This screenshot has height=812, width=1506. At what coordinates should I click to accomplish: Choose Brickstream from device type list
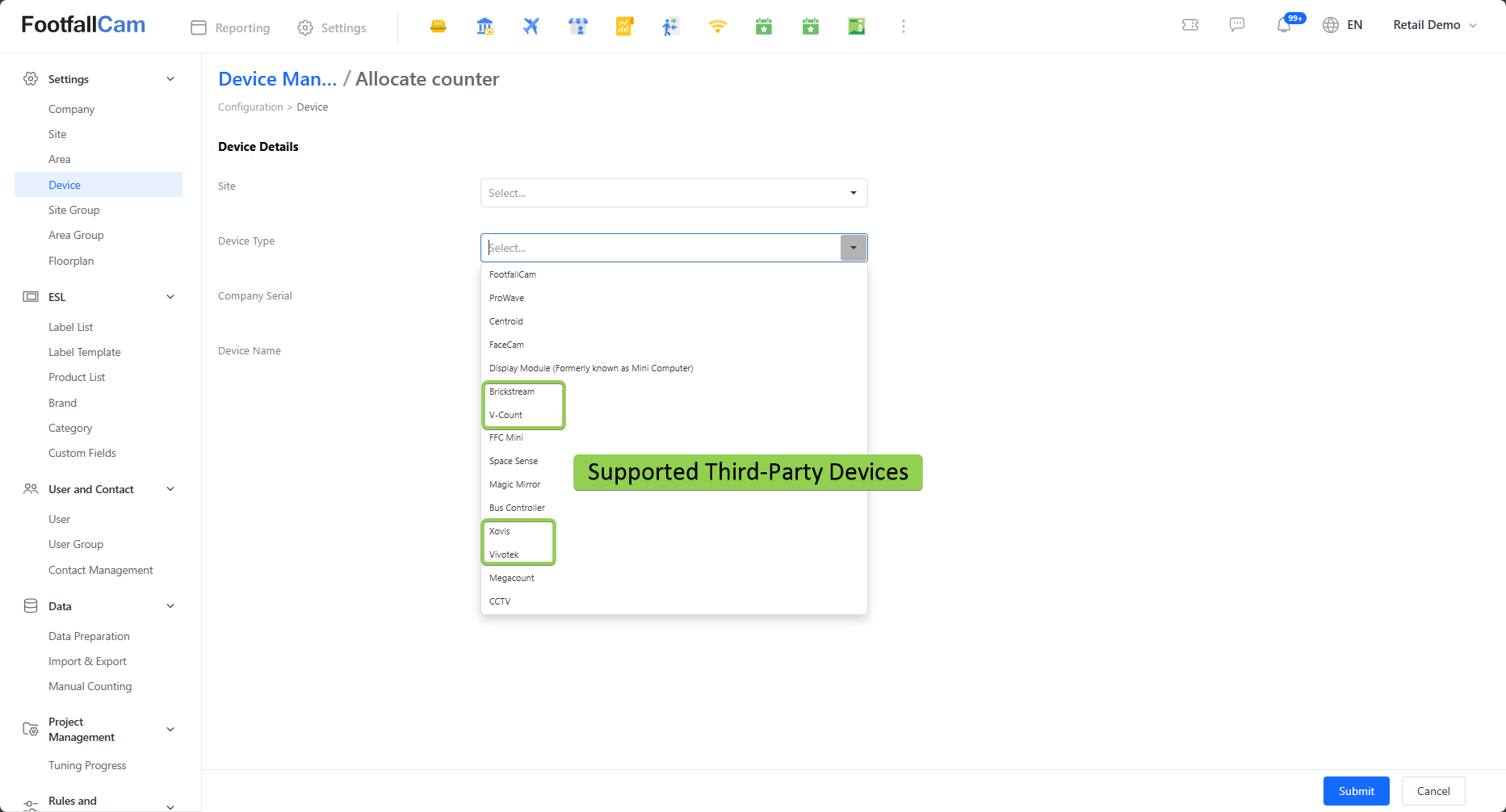(x=673, y=391)
